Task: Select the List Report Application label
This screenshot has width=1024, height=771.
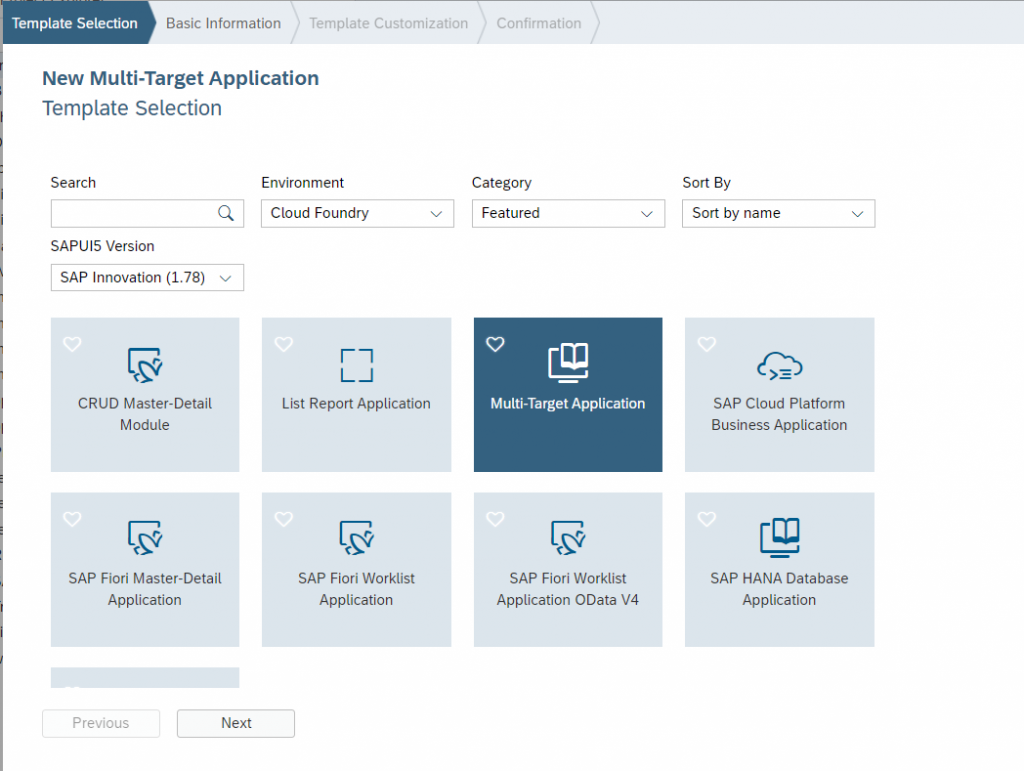Action: [357, 403]
